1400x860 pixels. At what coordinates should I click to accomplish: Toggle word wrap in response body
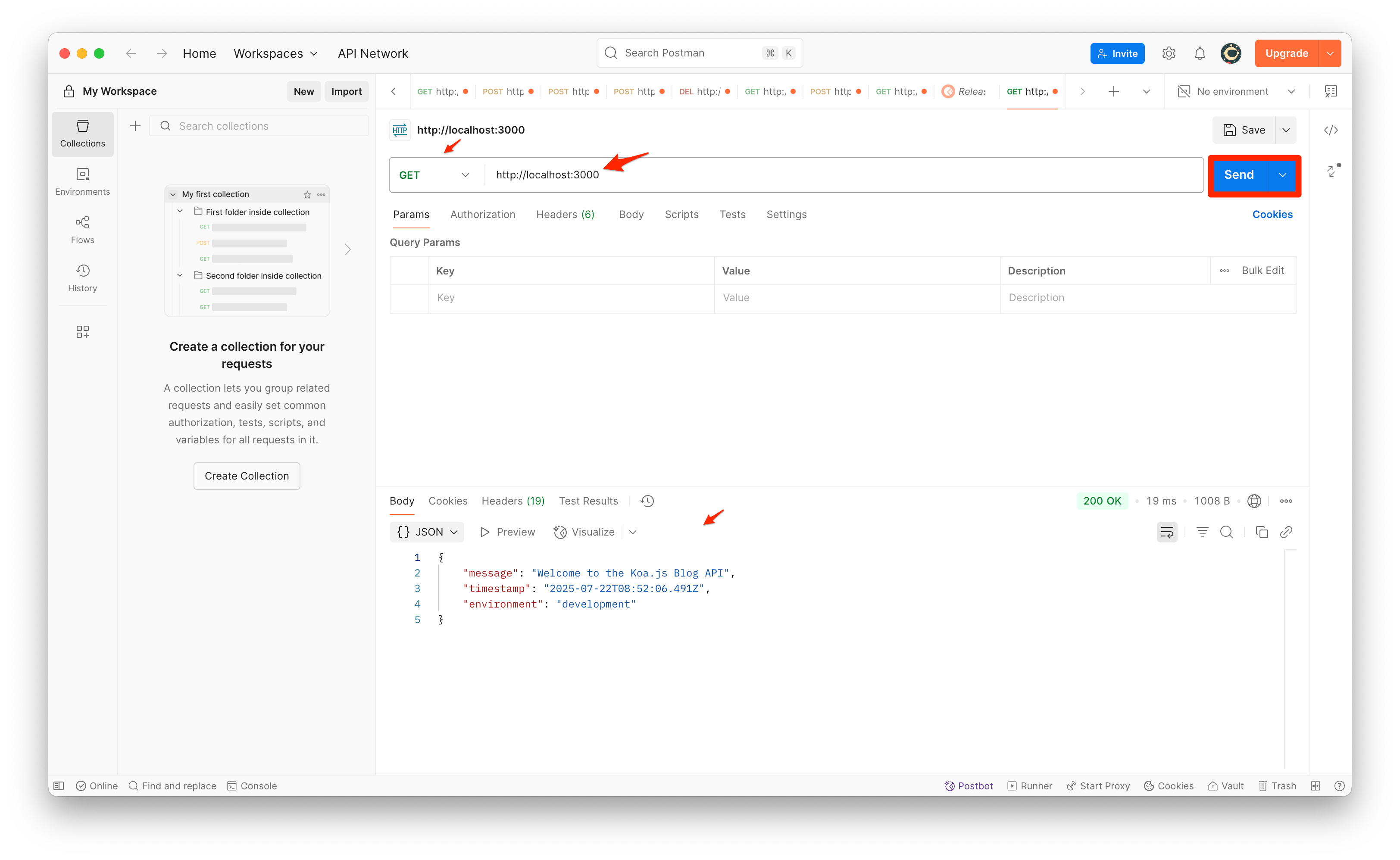(1167, 533)
